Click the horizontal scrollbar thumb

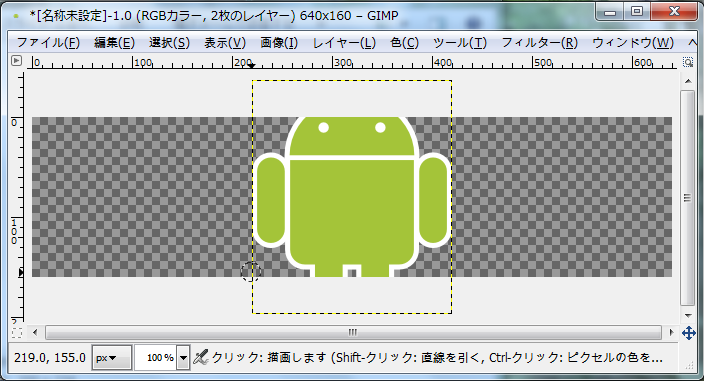coord(353,333)
